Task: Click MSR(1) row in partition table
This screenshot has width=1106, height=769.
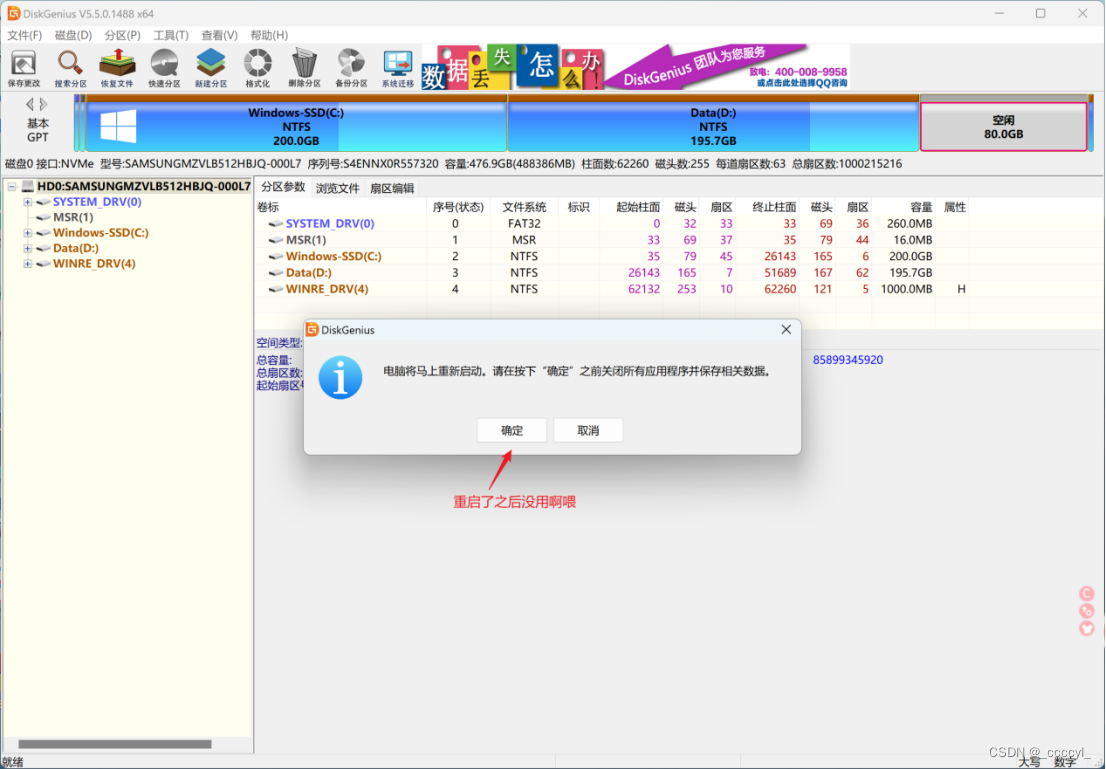Action: point(610,240)
